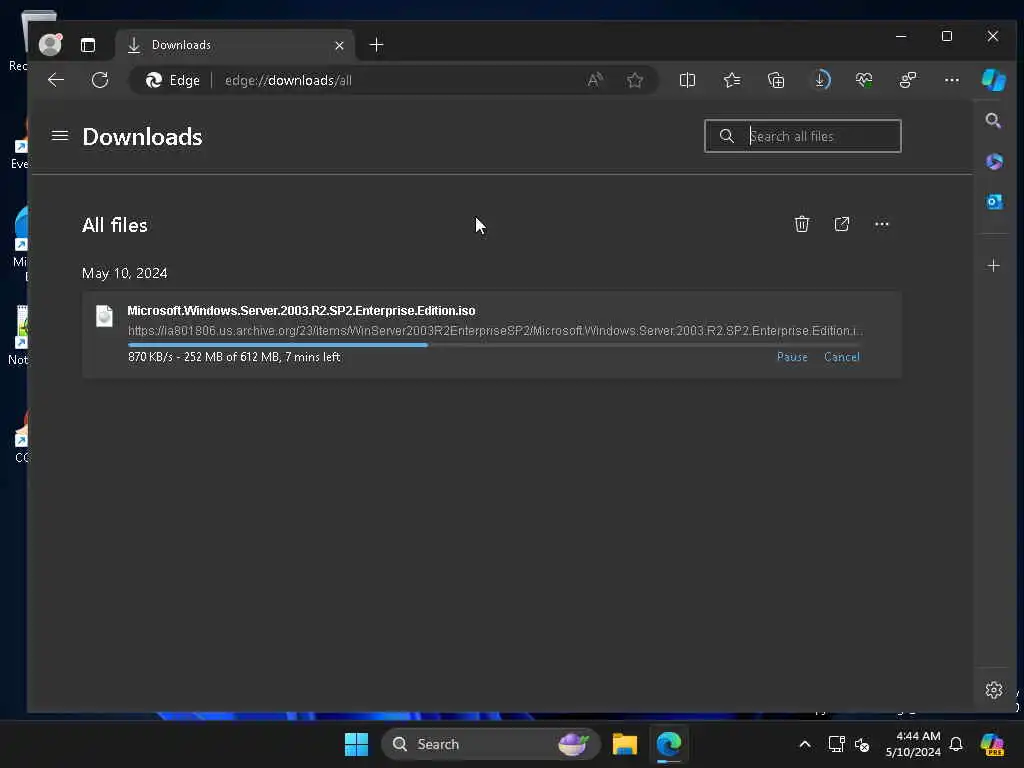1024x768 pixels.
Task: Open Settings and more menu
Action: pyautogui.click(x=952, y=80)
